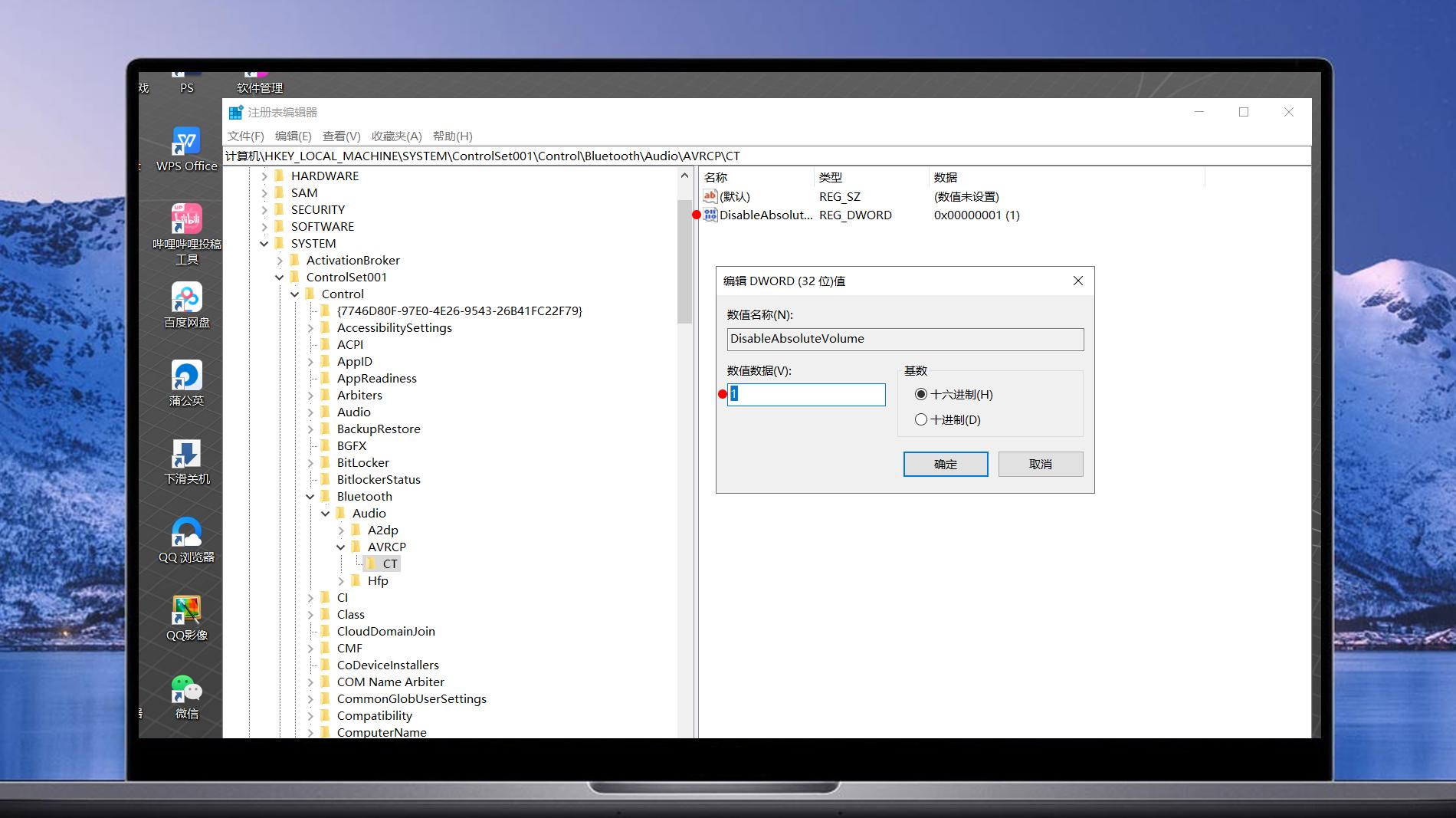Click the 确定 button in the dialog
Screen dimensions: 1456x818
coord(945,464)
